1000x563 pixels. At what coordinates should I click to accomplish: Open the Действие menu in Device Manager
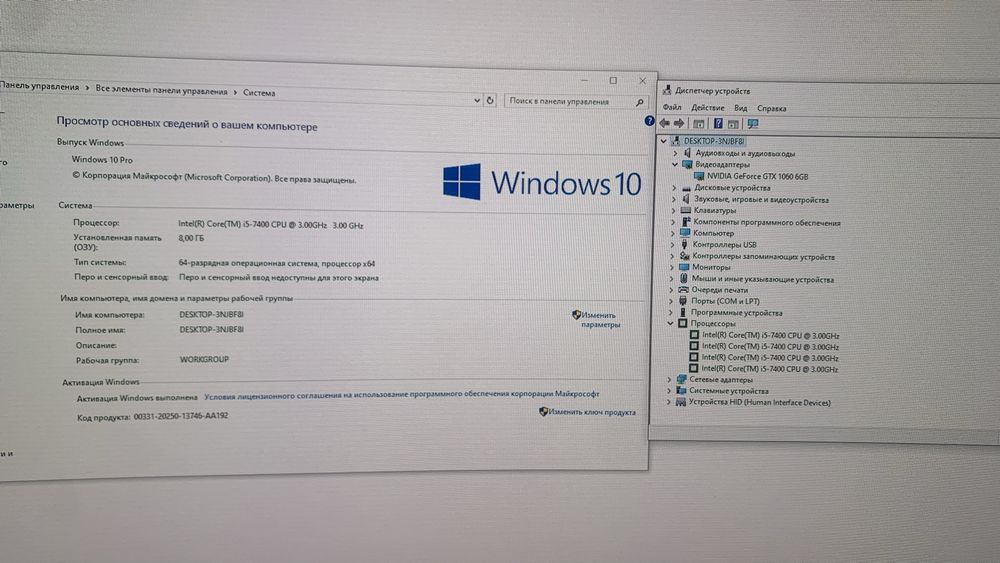(707, 108)
